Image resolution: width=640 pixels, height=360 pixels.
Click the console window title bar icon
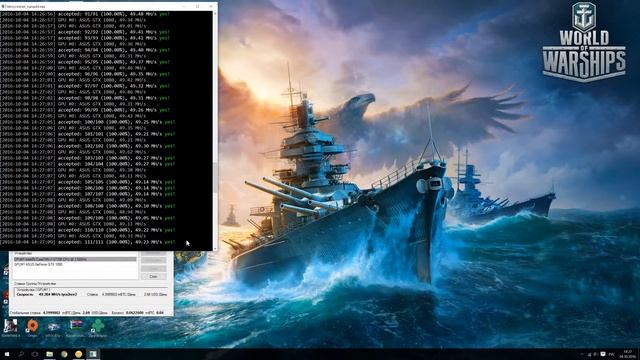(x=3, y=7)
